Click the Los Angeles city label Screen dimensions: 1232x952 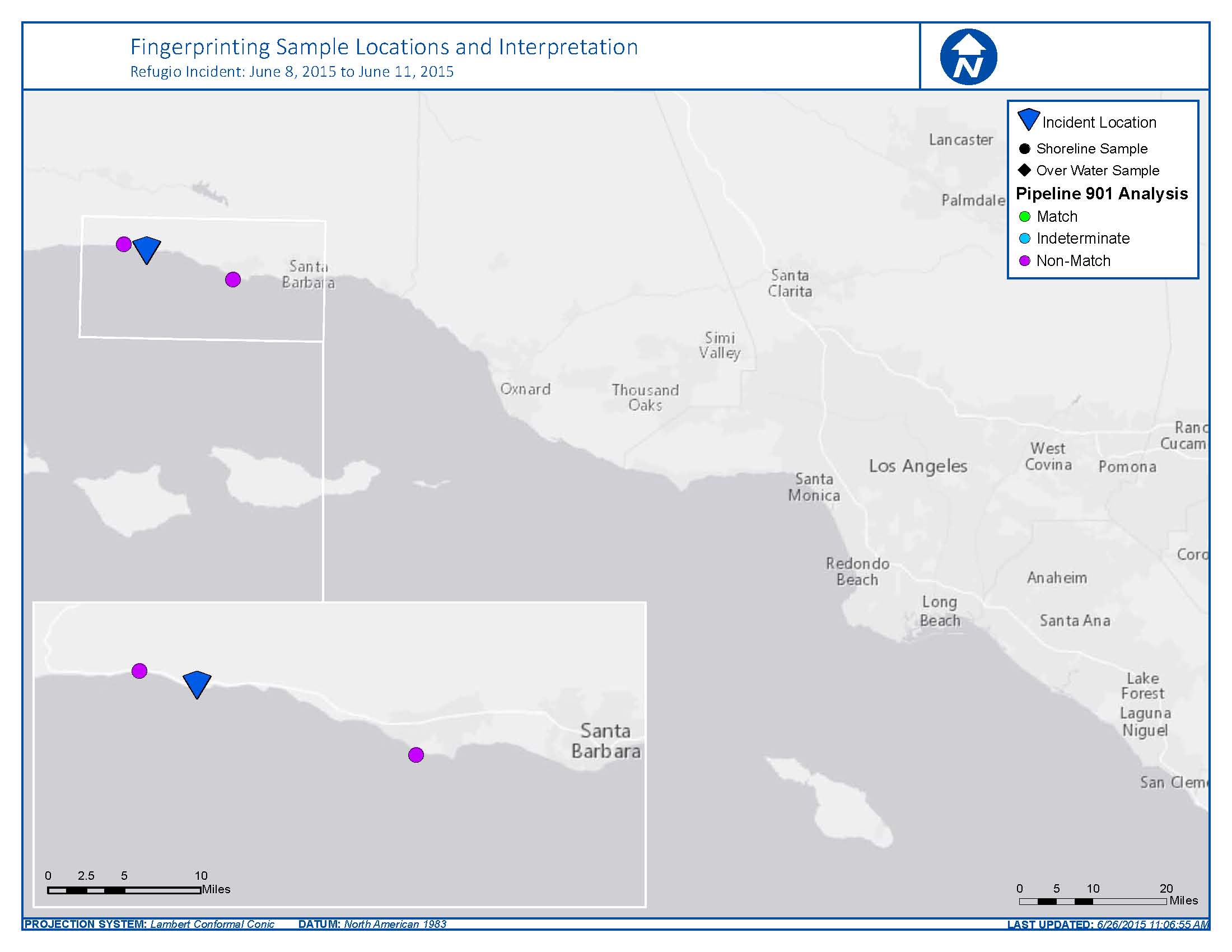coord(918,466)
